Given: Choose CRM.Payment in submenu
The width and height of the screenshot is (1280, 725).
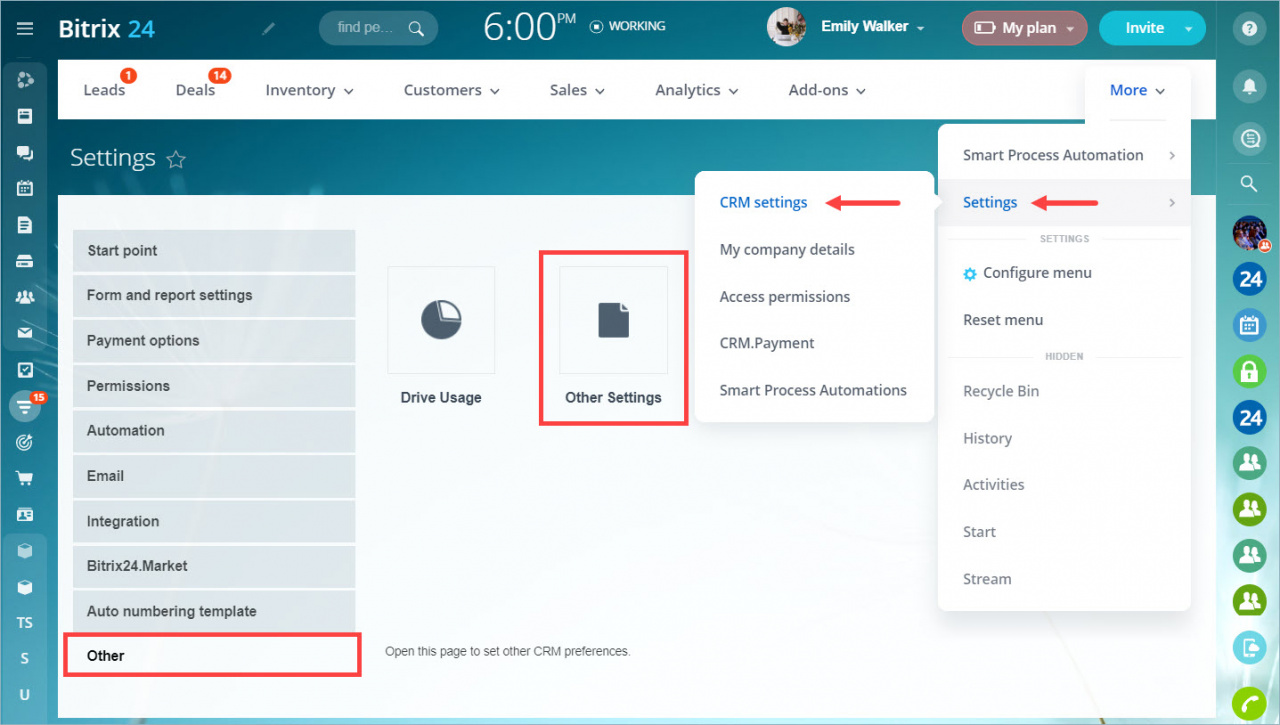Looking at the screenshot, I should pyautogui.click(x=767, y=343).
